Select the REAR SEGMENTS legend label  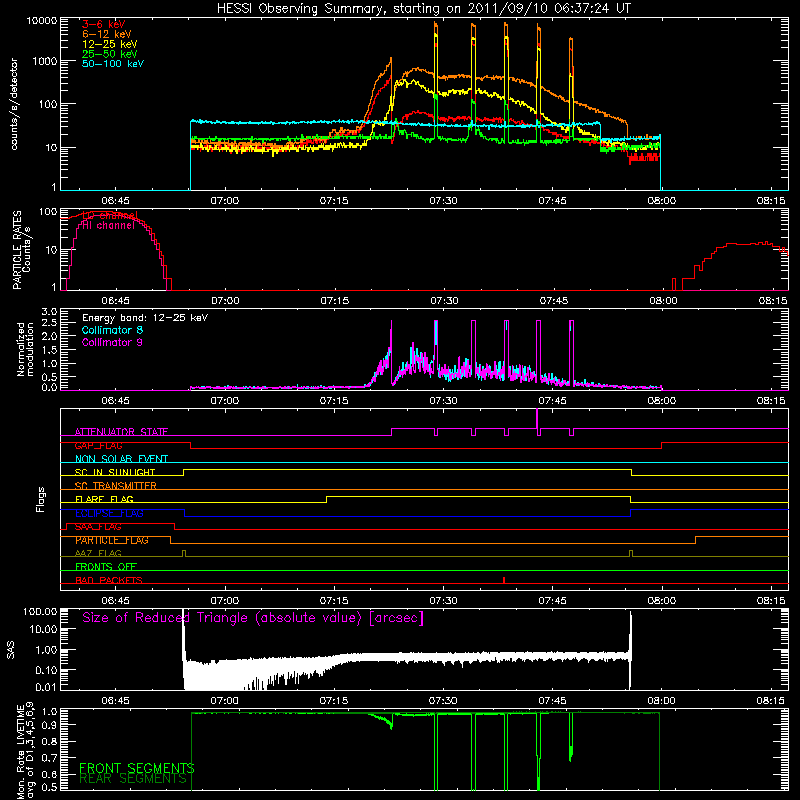133,779
